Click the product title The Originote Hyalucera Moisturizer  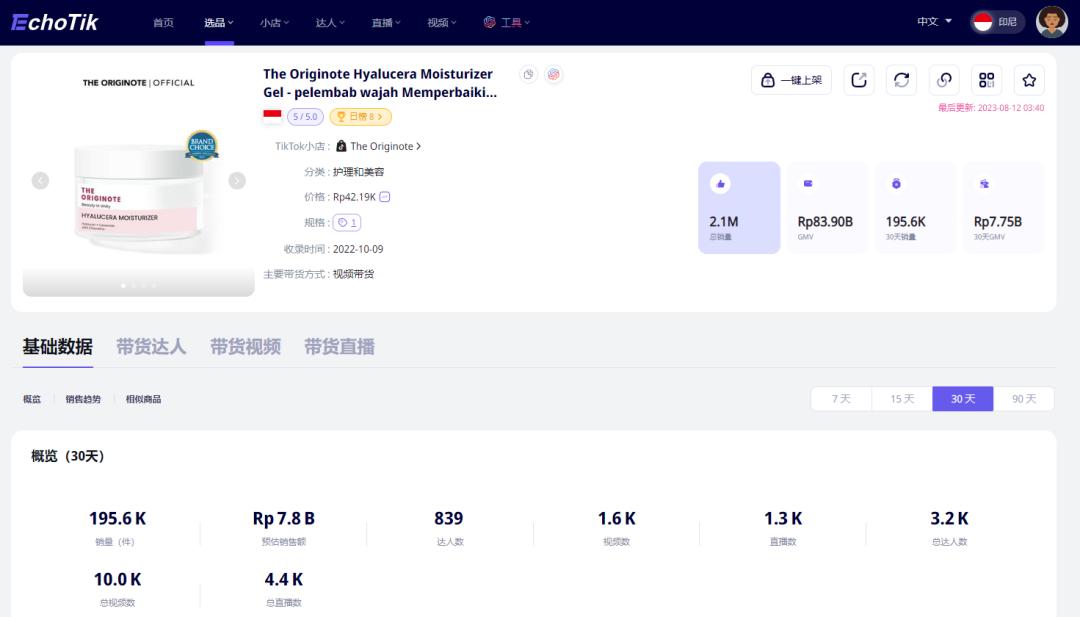380,83
